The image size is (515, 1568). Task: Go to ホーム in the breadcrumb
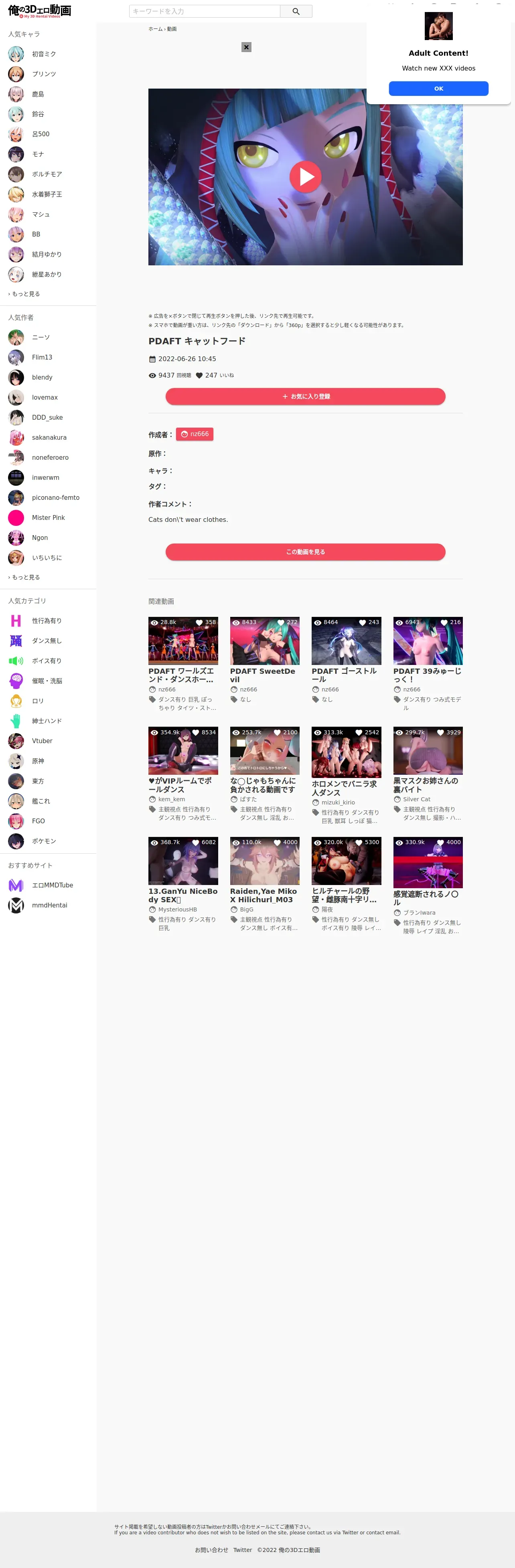coord(155,28)
